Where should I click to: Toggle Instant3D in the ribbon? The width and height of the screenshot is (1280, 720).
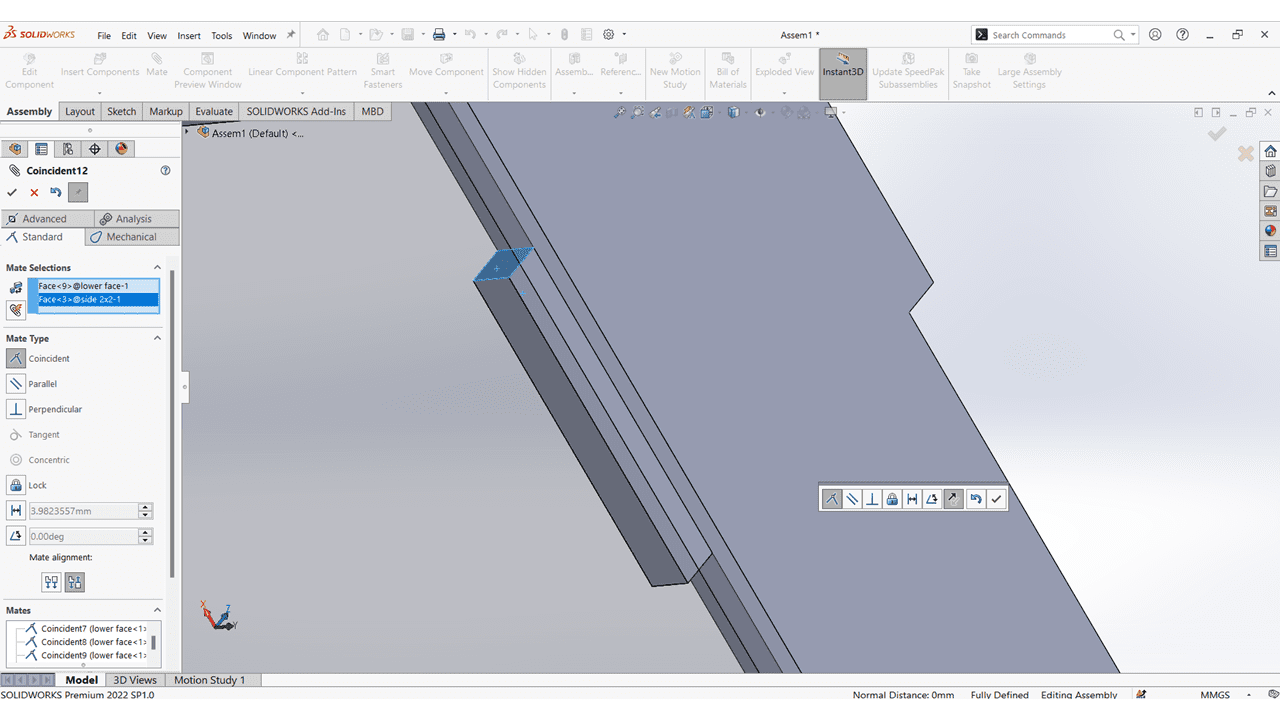843,72
